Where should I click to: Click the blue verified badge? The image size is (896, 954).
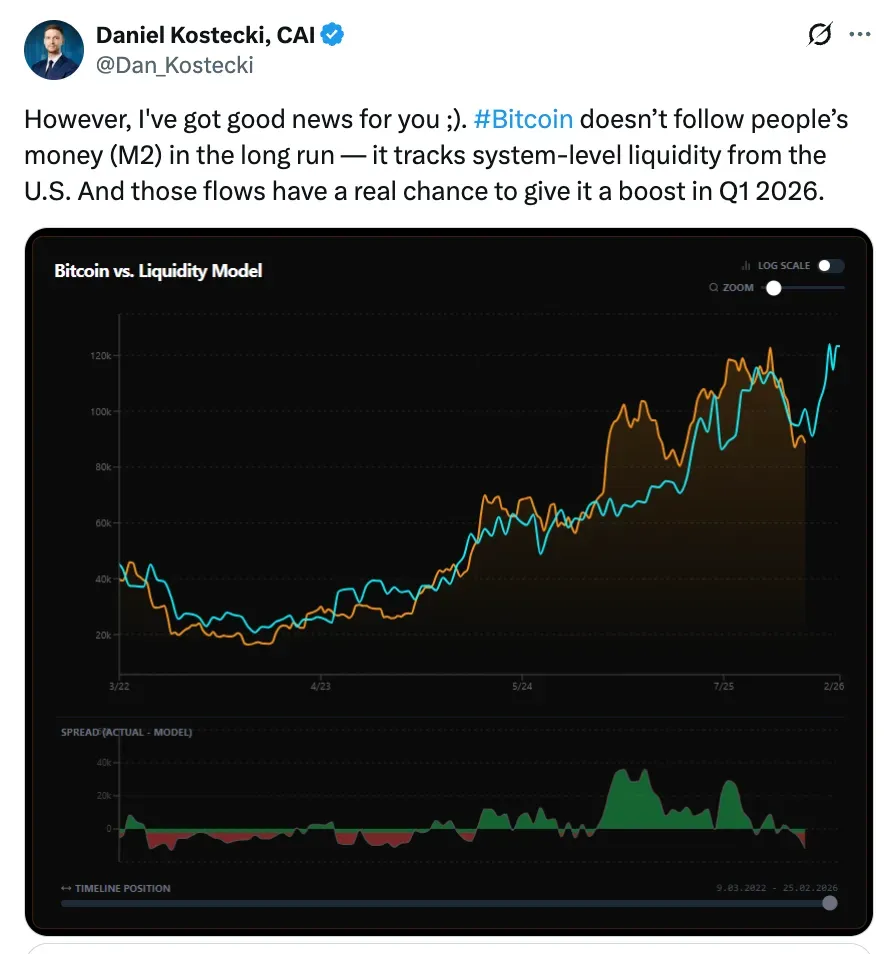(330, 34)
